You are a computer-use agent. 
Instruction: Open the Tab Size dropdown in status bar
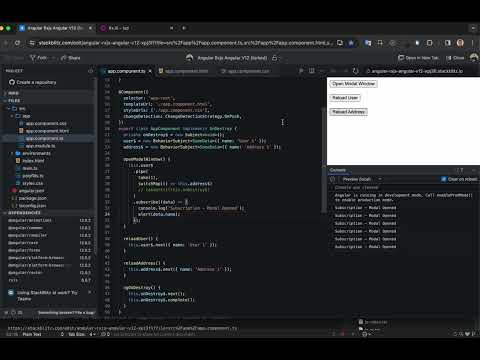point(82,334)
